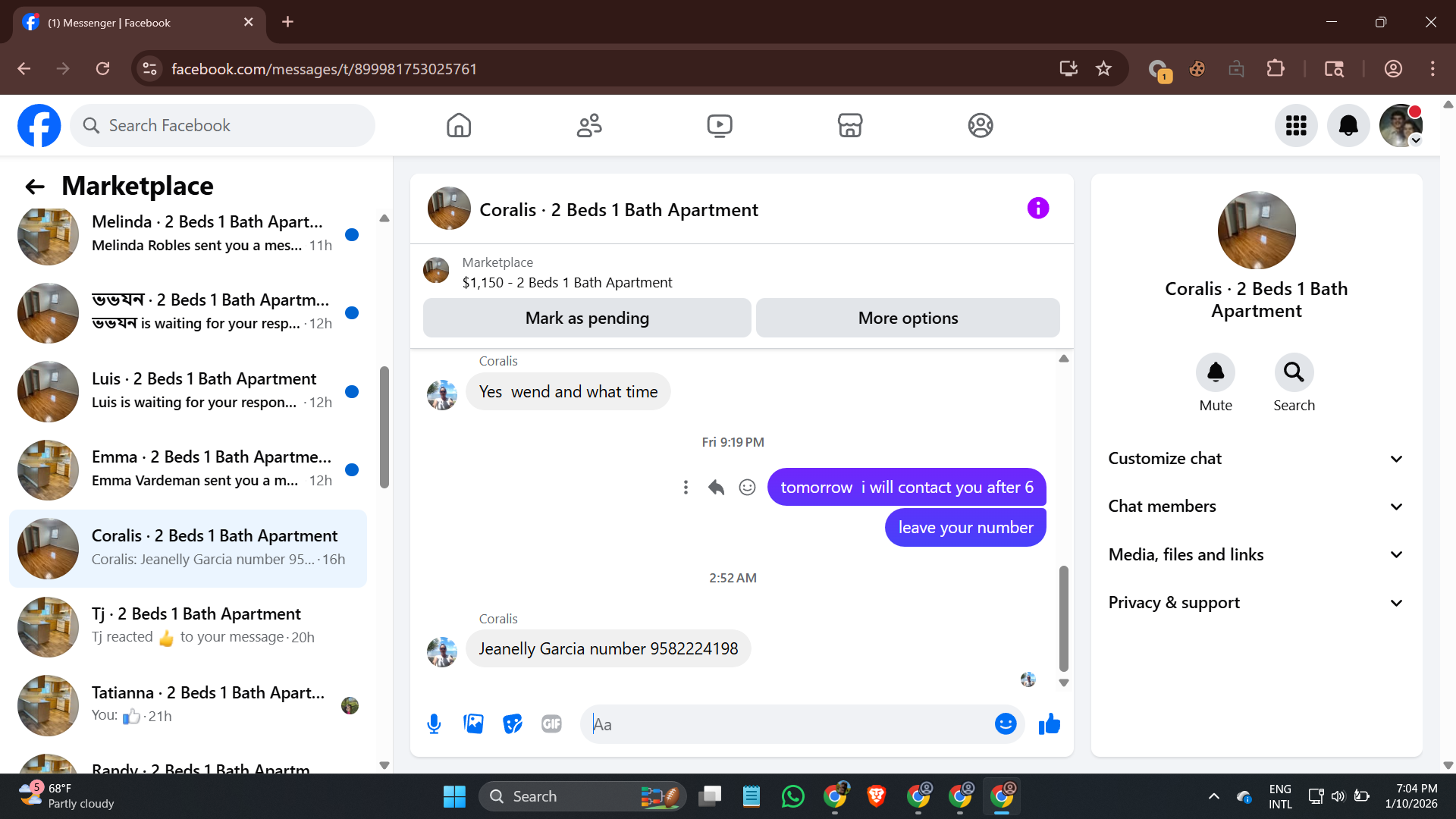Open emoji picker in message box

coord(1006,724)
